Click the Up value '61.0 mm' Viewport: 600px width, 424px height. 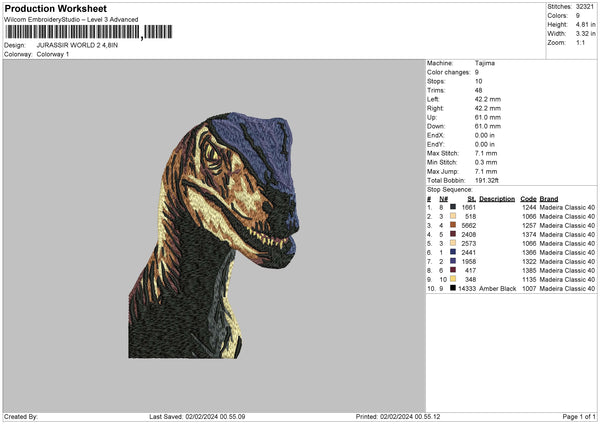(488, 117)
